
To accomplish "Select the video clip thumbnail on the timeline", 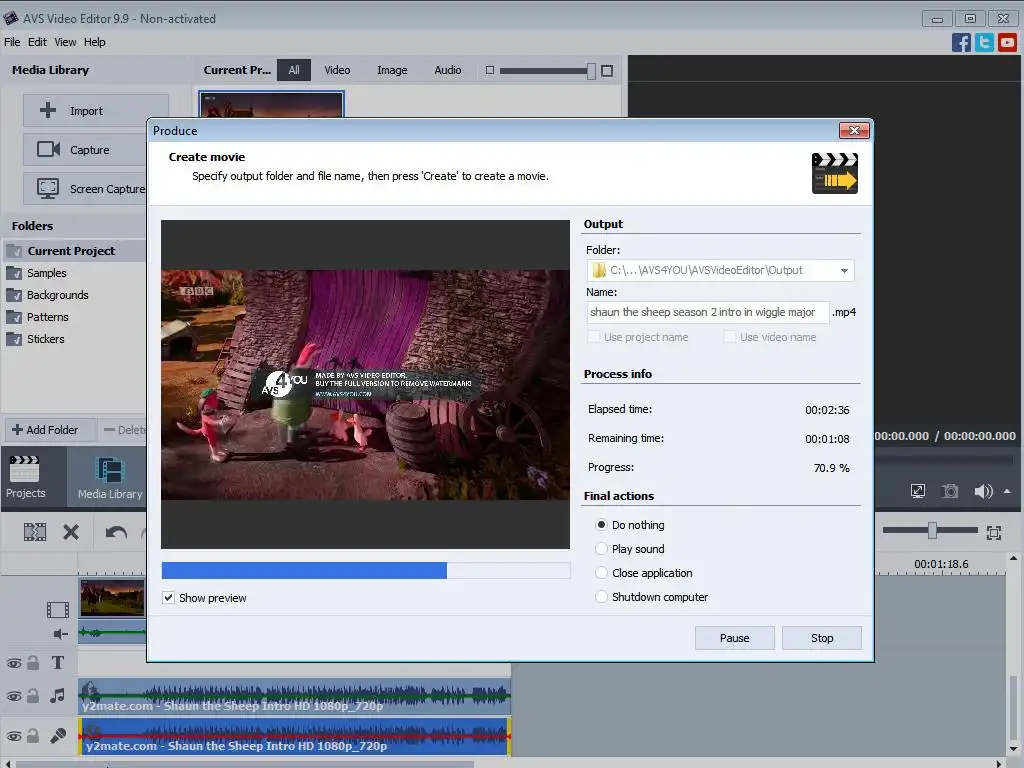I will coord(112,597).
